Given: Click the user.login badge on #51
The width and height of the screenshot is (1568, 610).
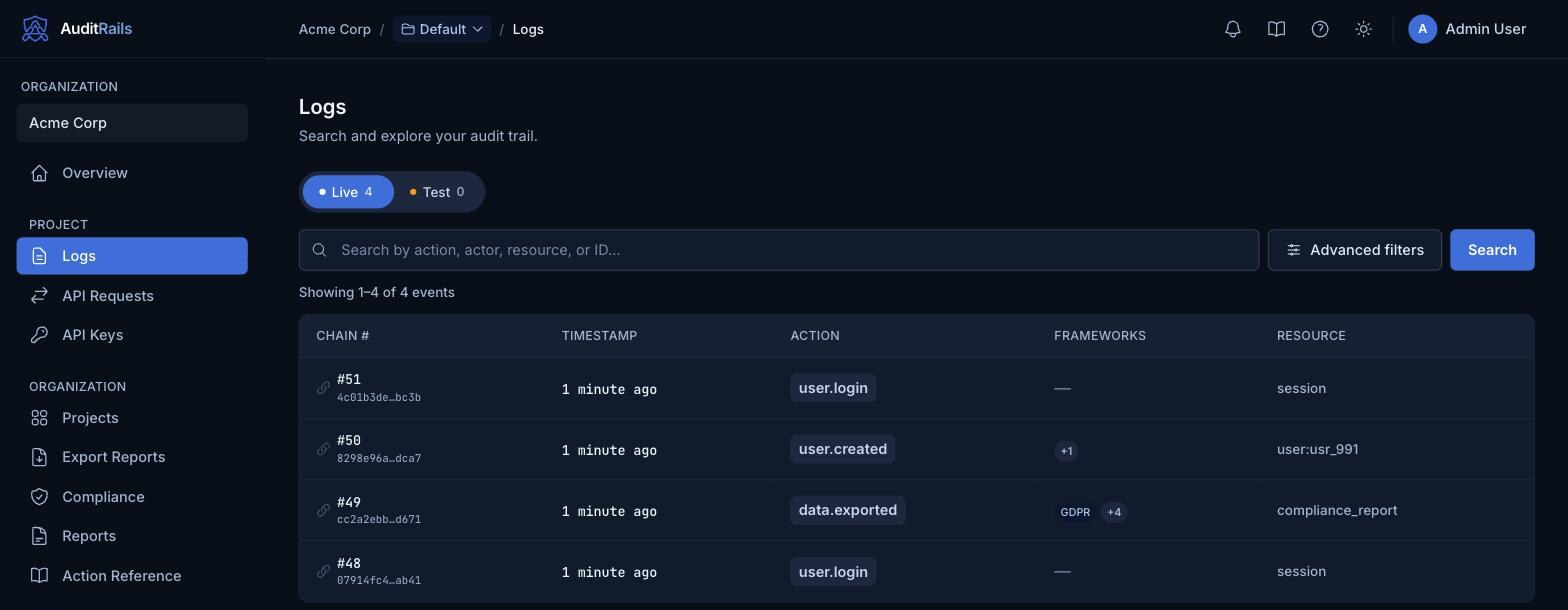Looking at the screenshot, I should 833,388.
